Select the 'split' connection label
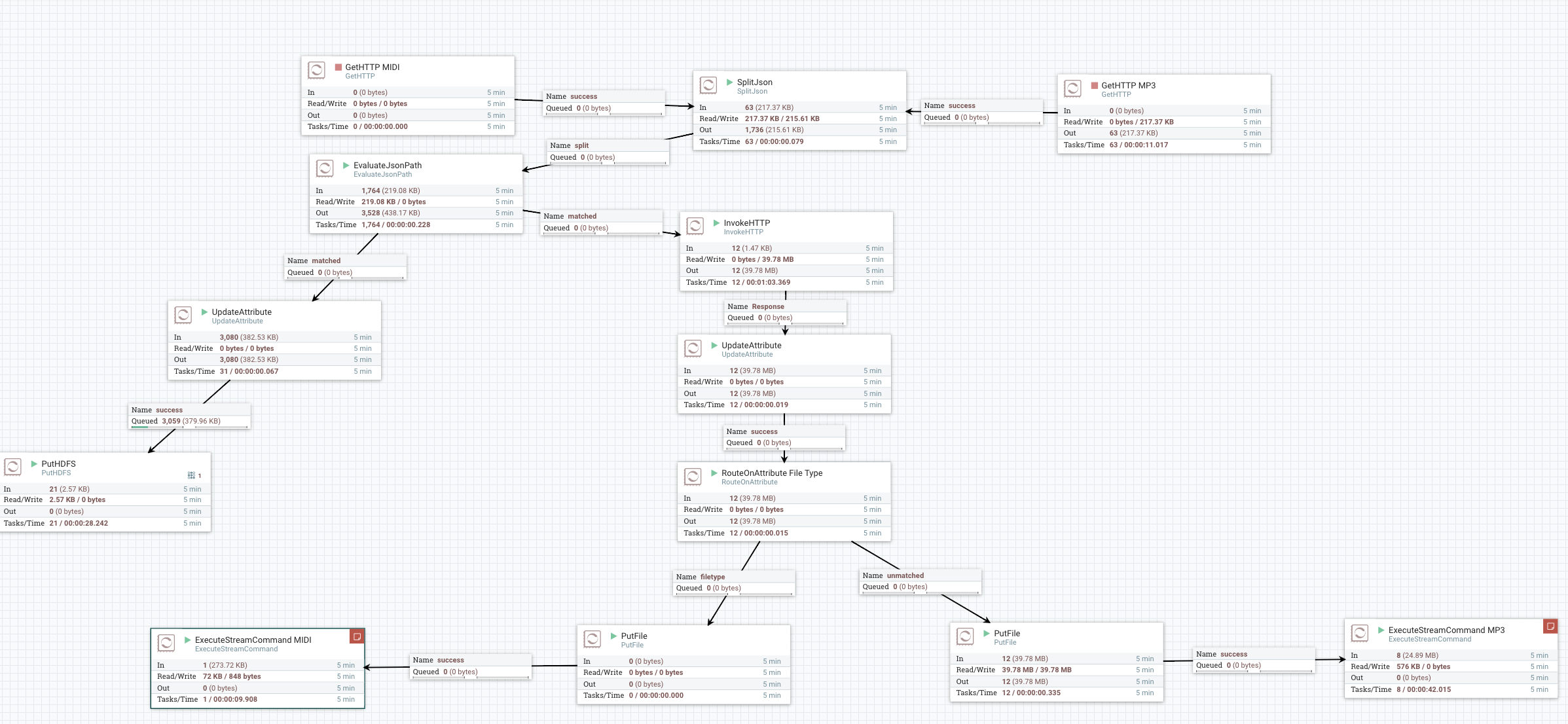 coord(581,145)
